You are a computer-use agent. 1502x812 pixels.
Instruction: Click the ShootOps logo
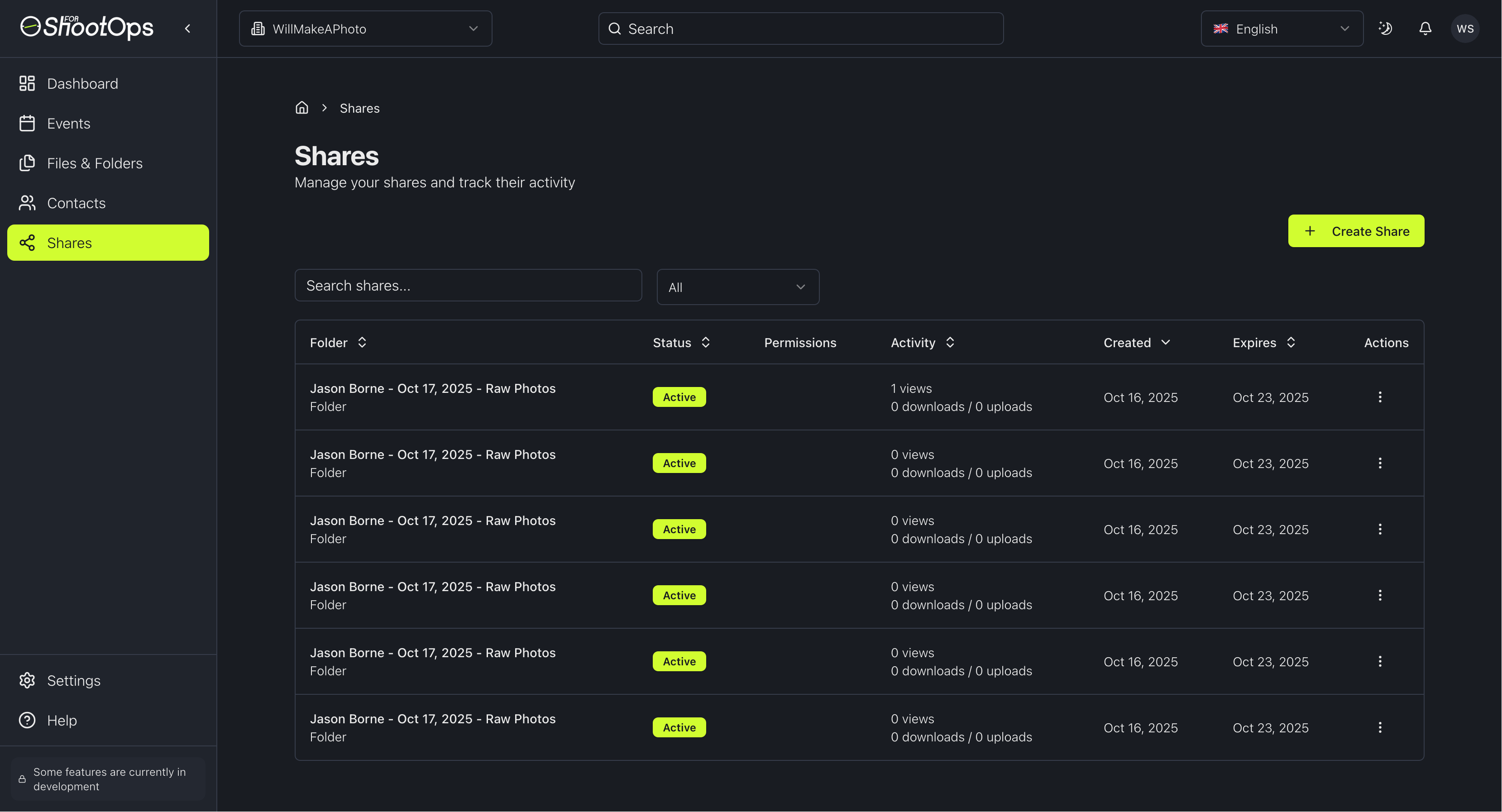[x=87, y=28]
